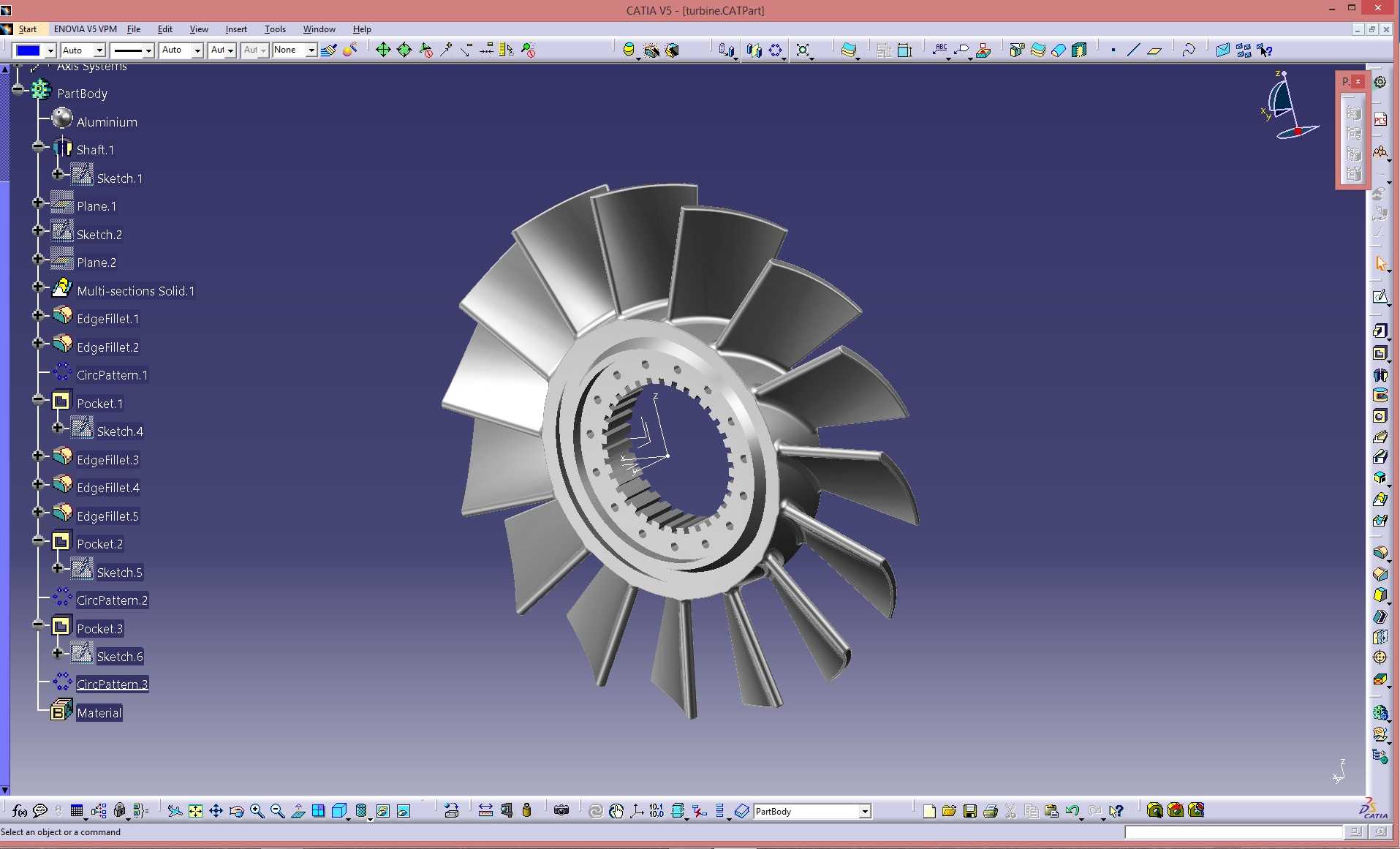Select the Aluminium material node
This screenshot has width=1400, height=849.
pos(107,122)
